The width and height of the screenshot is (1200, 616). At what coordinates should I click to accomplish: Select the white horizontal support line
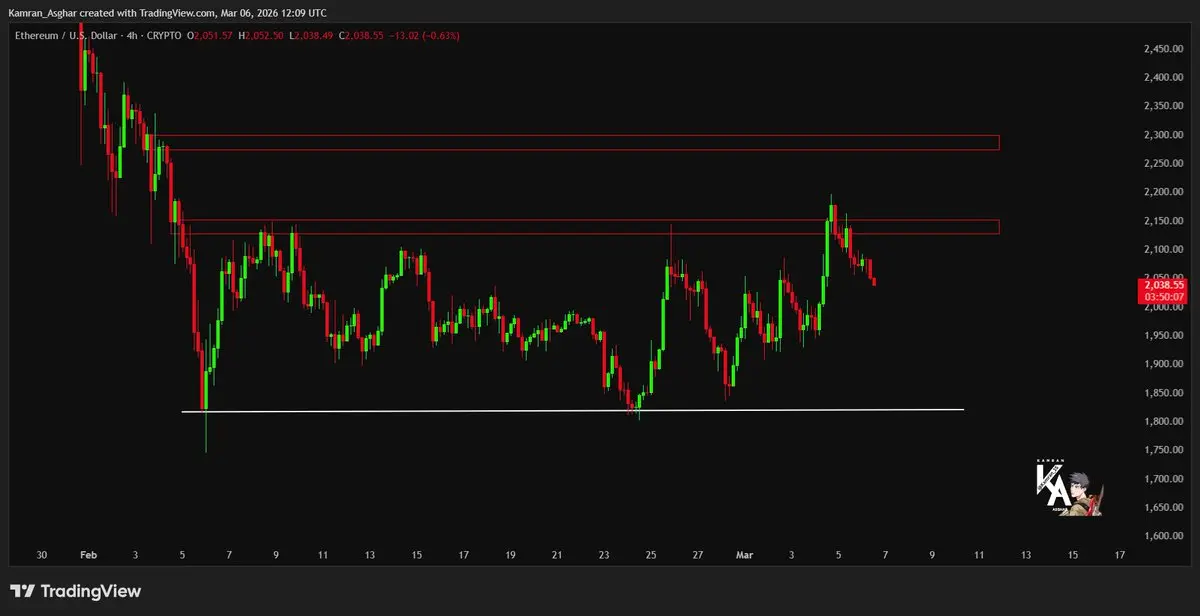tap(573, 410)
